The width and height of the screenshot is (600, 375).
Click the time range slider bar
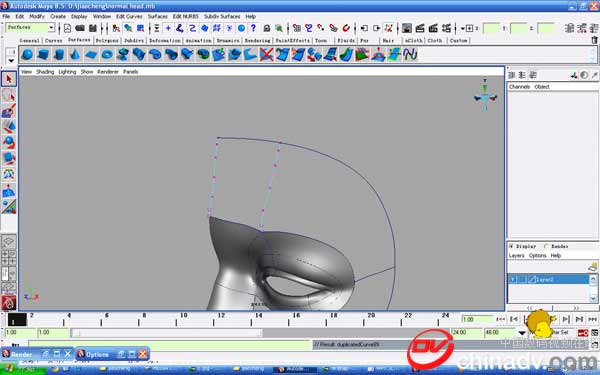coord(166,333)
